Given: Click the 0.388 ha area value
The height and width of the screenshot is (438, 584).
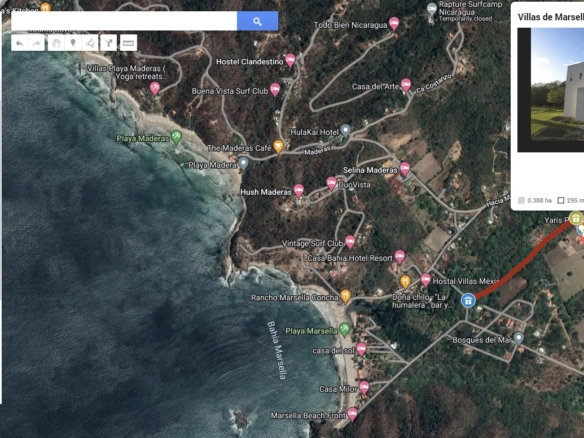Looking at the screenshot, I should tap(539, 200).
